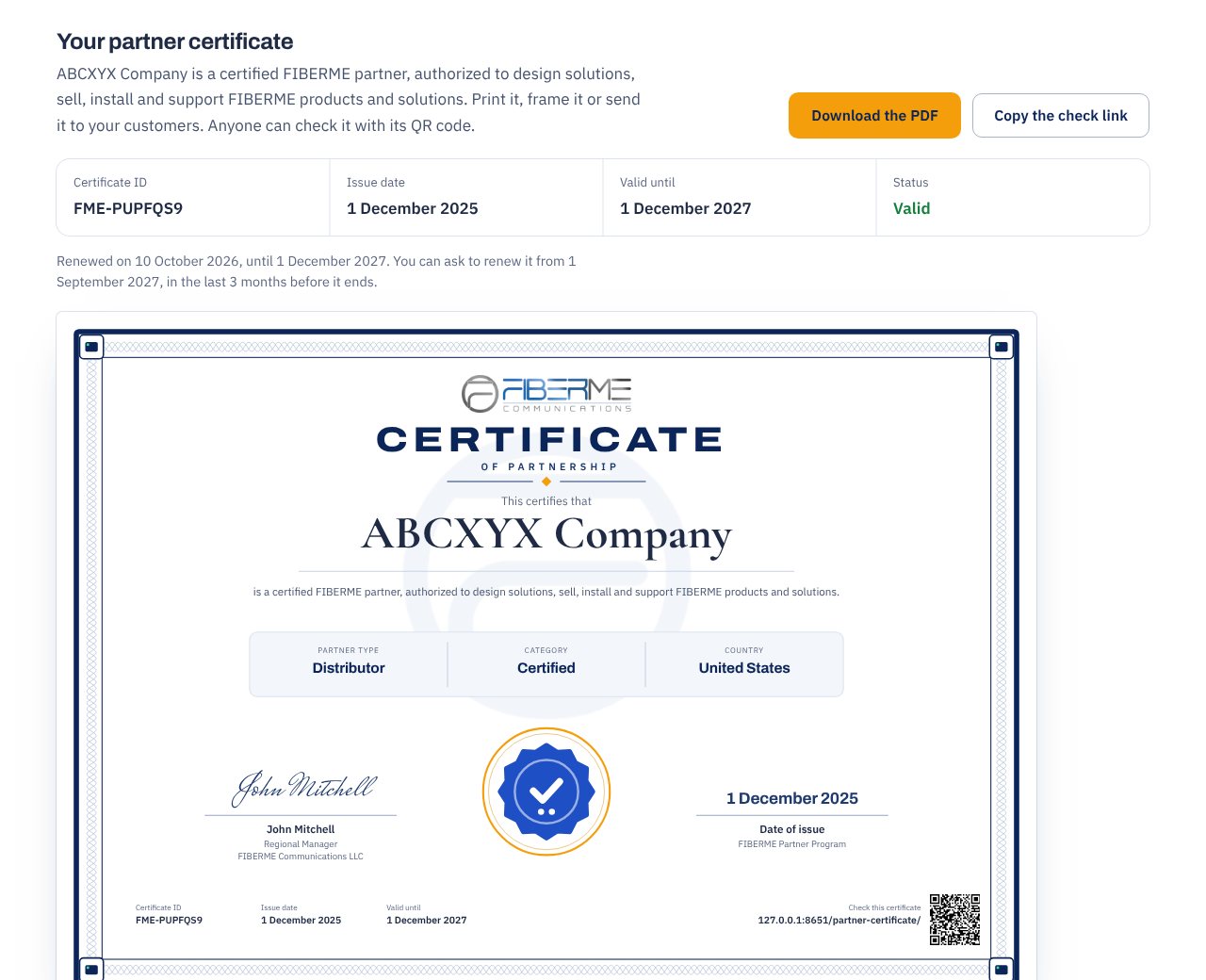
Task: Click the QR code on the certificate
Action: coord(954,920)
